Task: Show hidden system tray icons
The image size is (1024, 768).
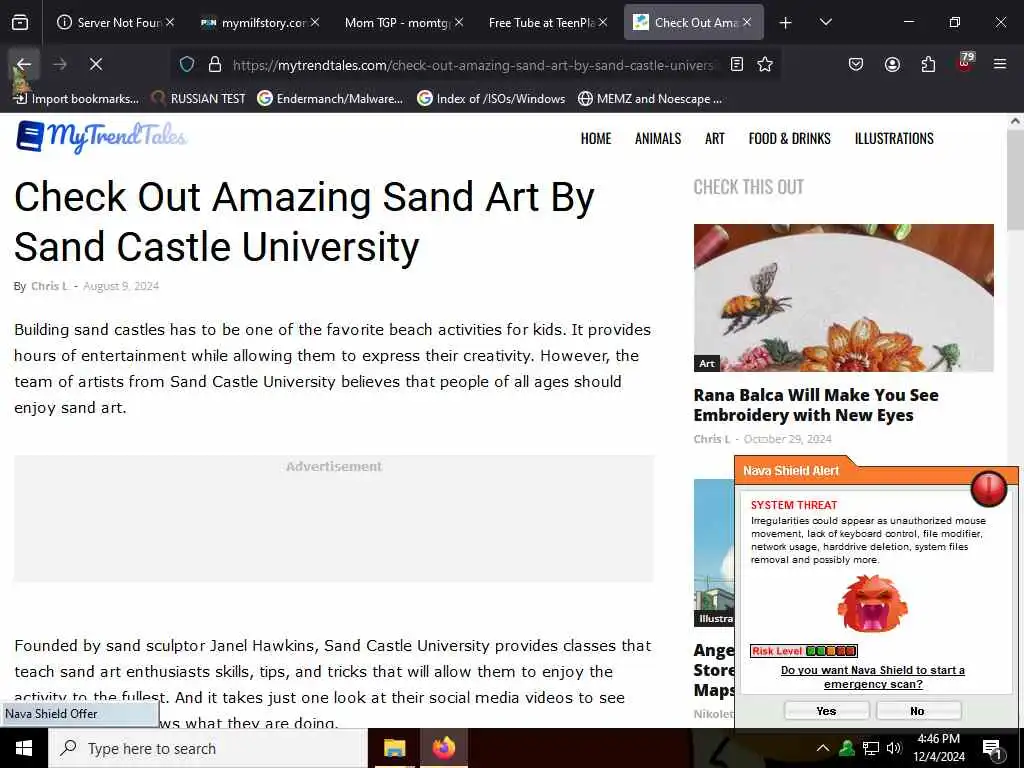Action: (823, 748)
